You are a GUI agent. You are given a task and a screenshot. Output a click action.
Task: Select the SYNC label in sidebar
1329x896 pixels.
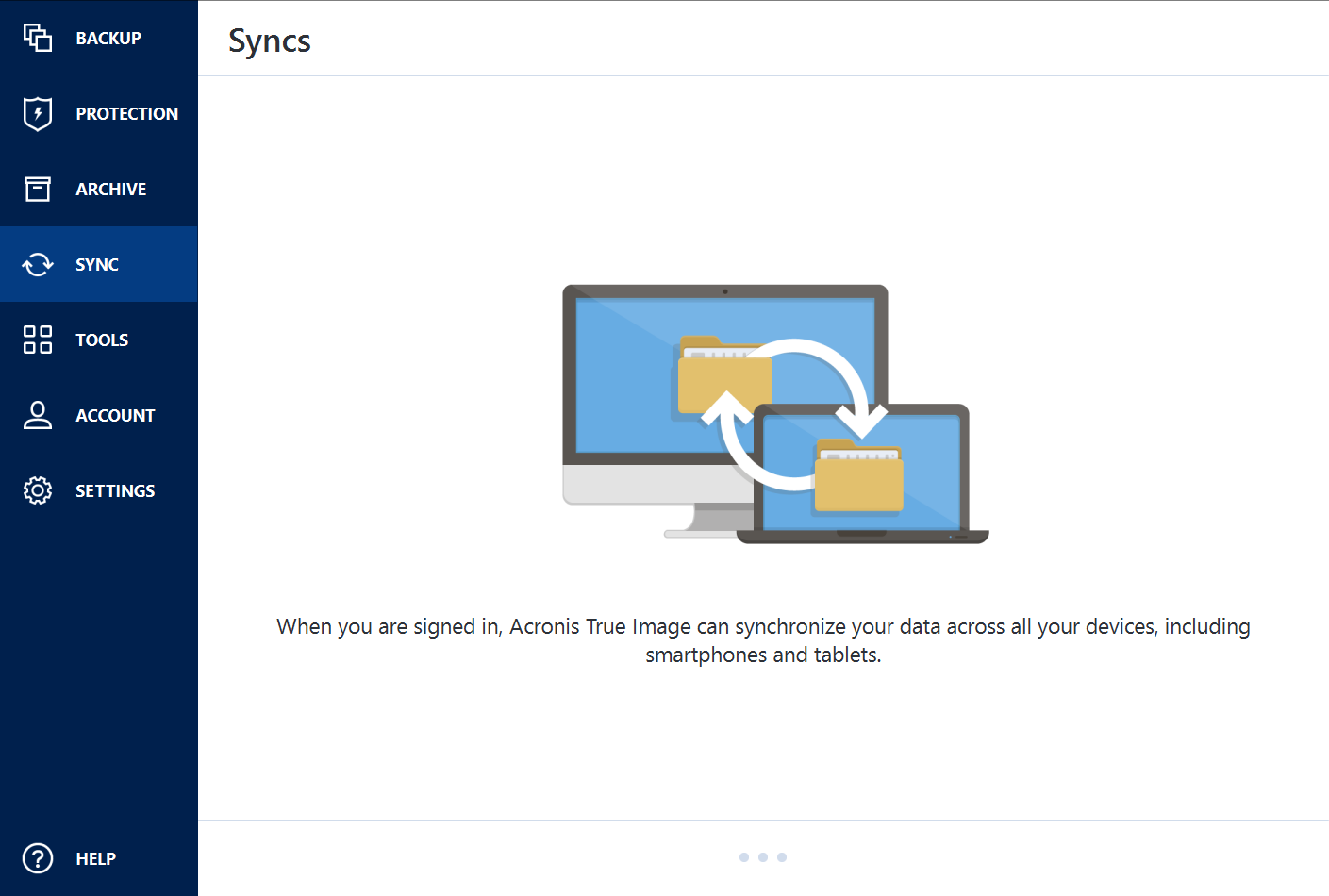pos(97,264)
